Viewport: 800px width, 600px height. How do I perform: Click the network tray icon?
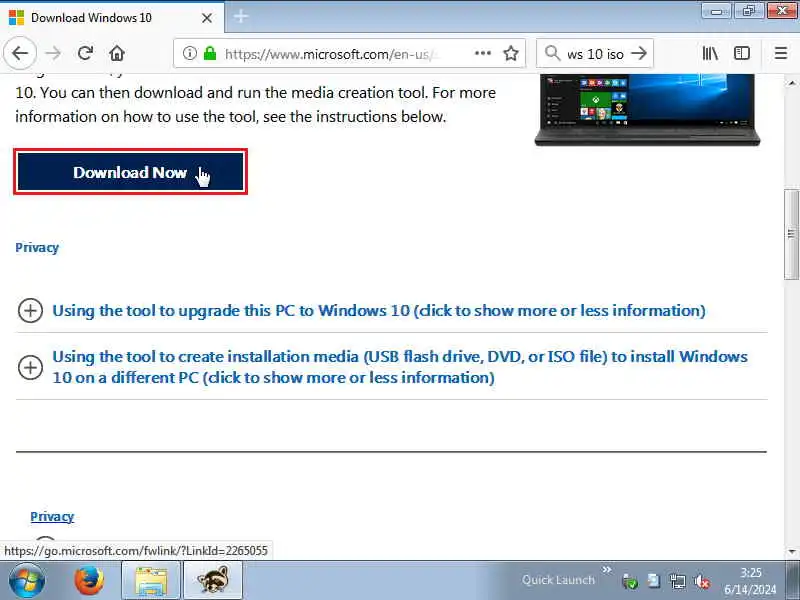point(678,581)
